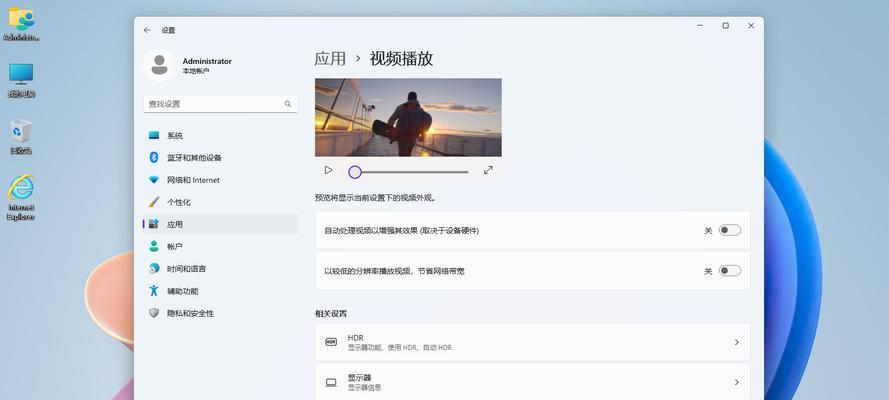Click the HDR badge icon
889x400 pixels.
(331, 342)
